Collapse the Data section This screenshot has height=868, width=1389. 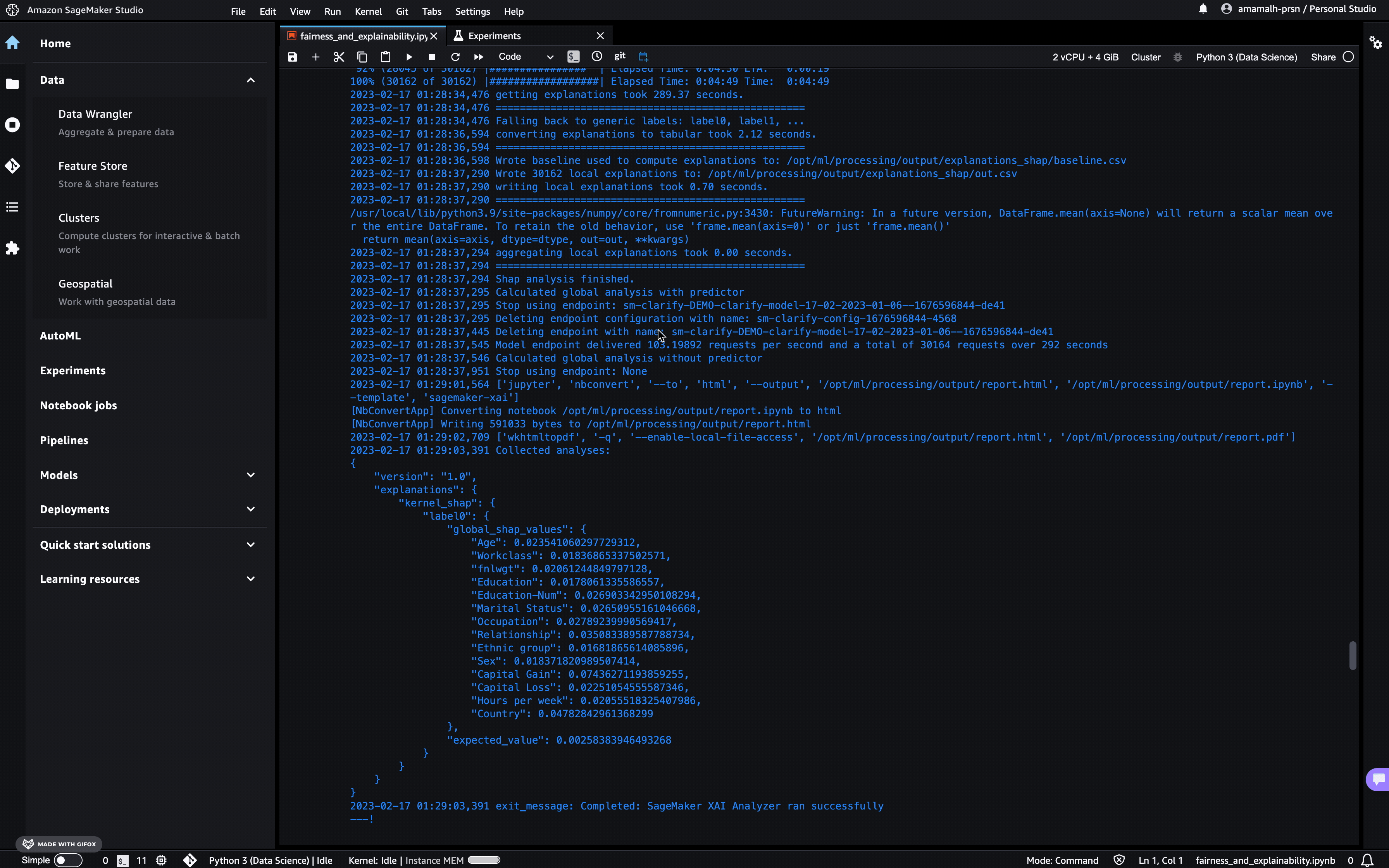pyautogui.click(x=250, y=80)
